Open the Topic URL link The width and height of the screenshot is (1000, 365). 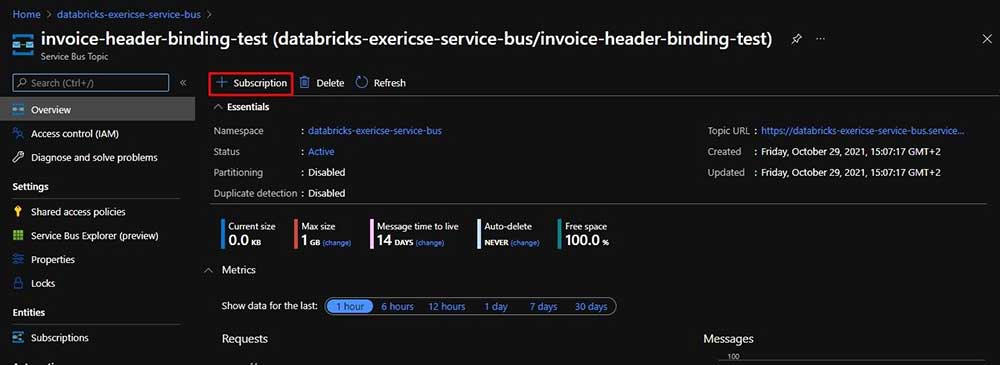coord(863,131)
